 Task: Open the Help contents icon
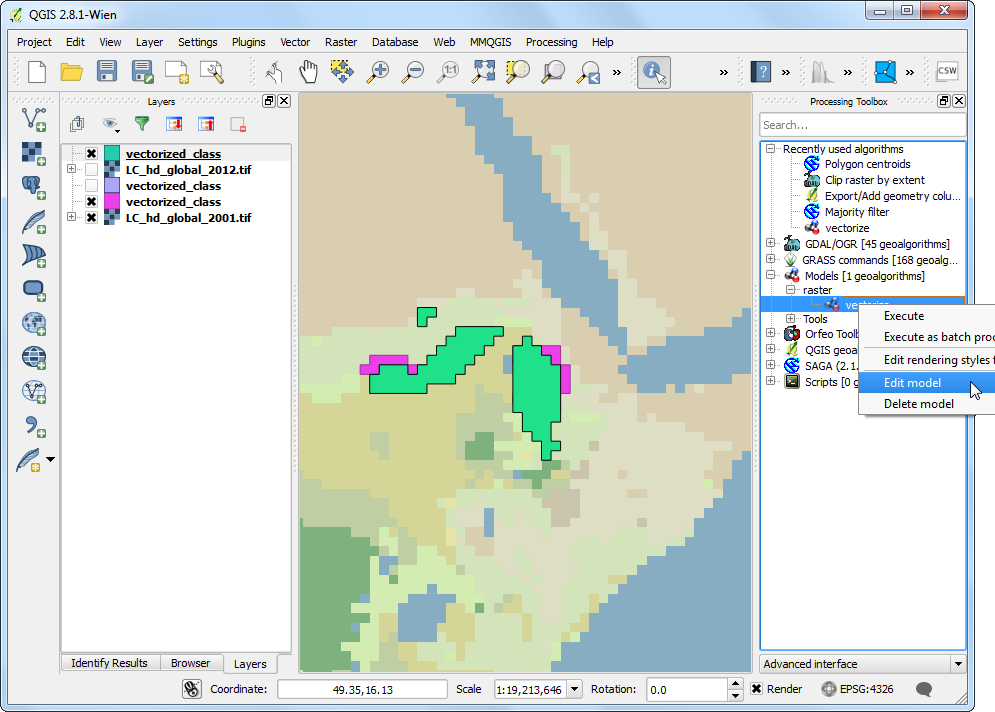760,72
